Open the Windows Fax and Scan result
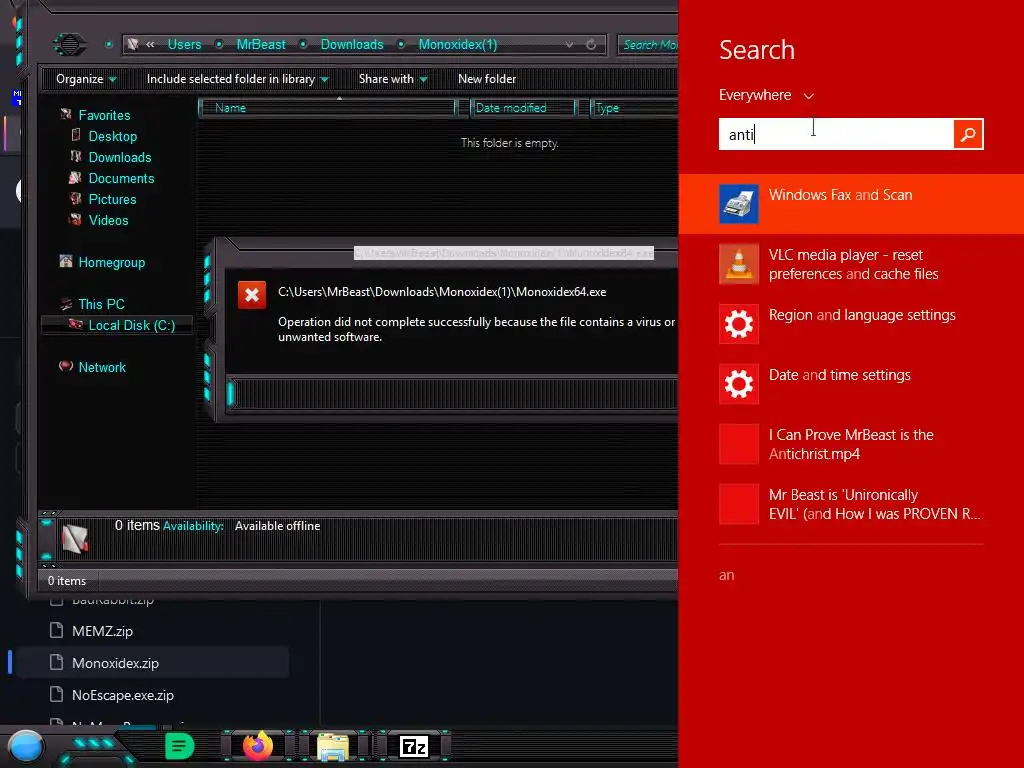Viewport: 1024px width, 768px height. click(x=851, y=204)
